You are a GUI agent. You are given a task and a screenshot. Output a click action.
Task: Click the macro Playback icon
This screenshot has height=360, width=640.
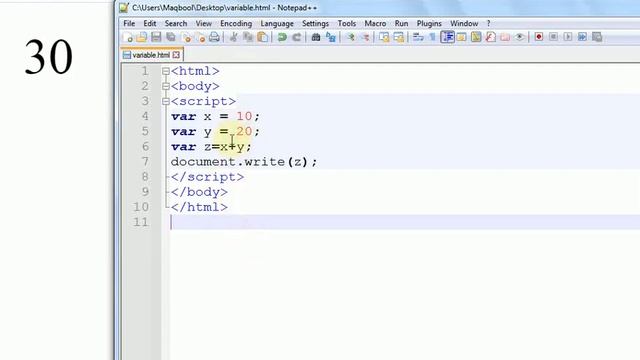click(x=568, y=37)
